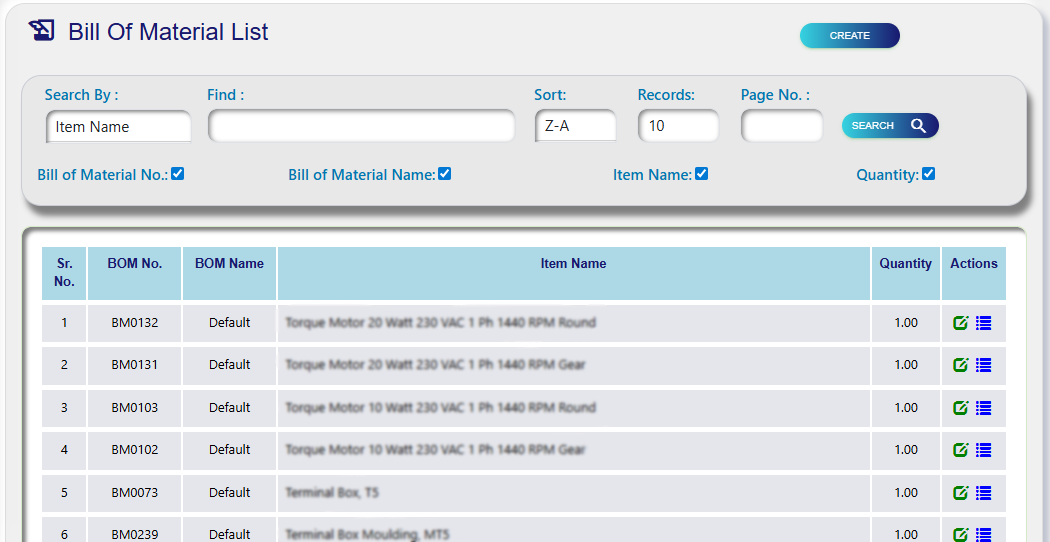Click the edit icon for BM0073
This screenshot has width=1050, height=542.
(961, 493)
